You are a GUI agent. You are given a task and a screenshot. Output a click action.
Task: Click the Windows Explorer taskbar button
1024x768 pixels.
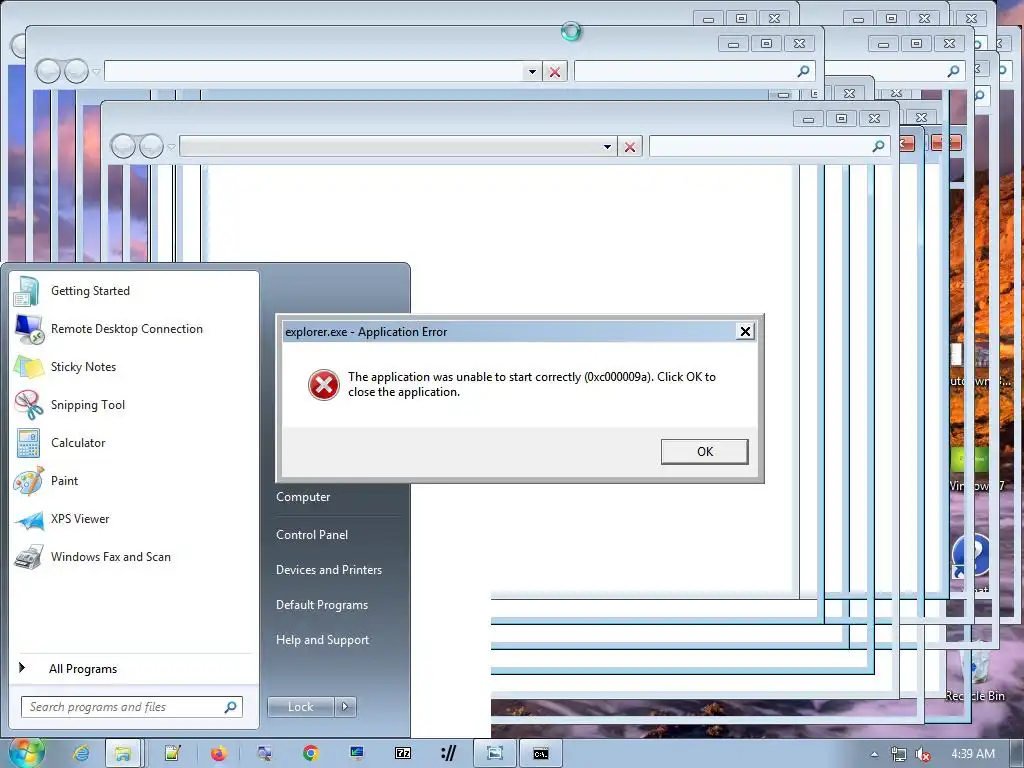coord(123,754)
